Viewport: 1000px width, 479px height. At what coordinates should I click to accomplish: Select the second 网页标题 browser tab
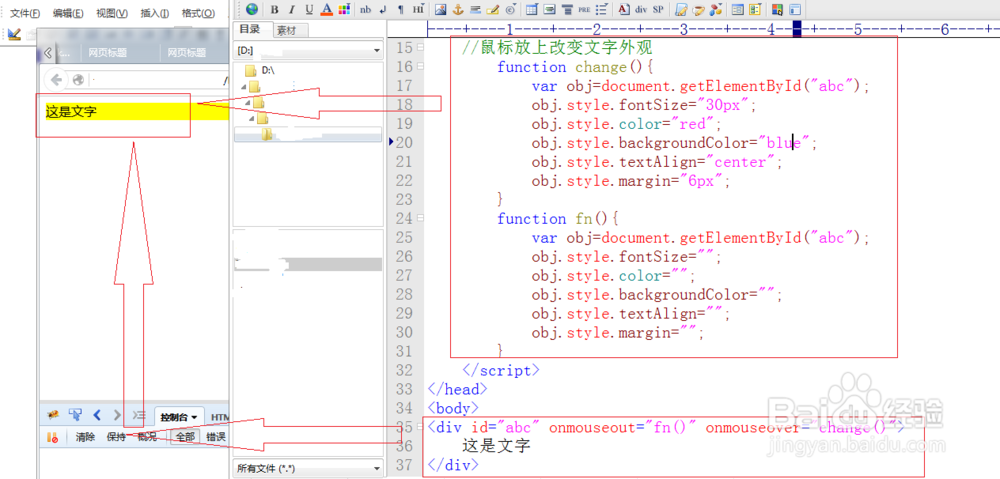187,53
